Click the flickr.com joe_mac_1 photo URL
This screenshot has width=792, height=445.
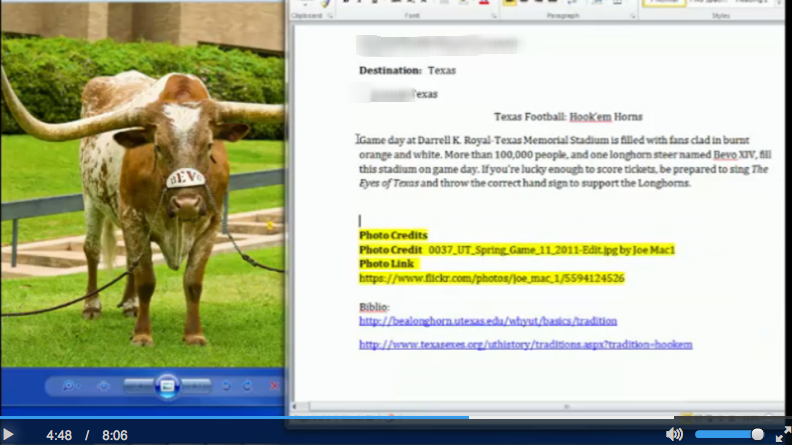[491, 278]
